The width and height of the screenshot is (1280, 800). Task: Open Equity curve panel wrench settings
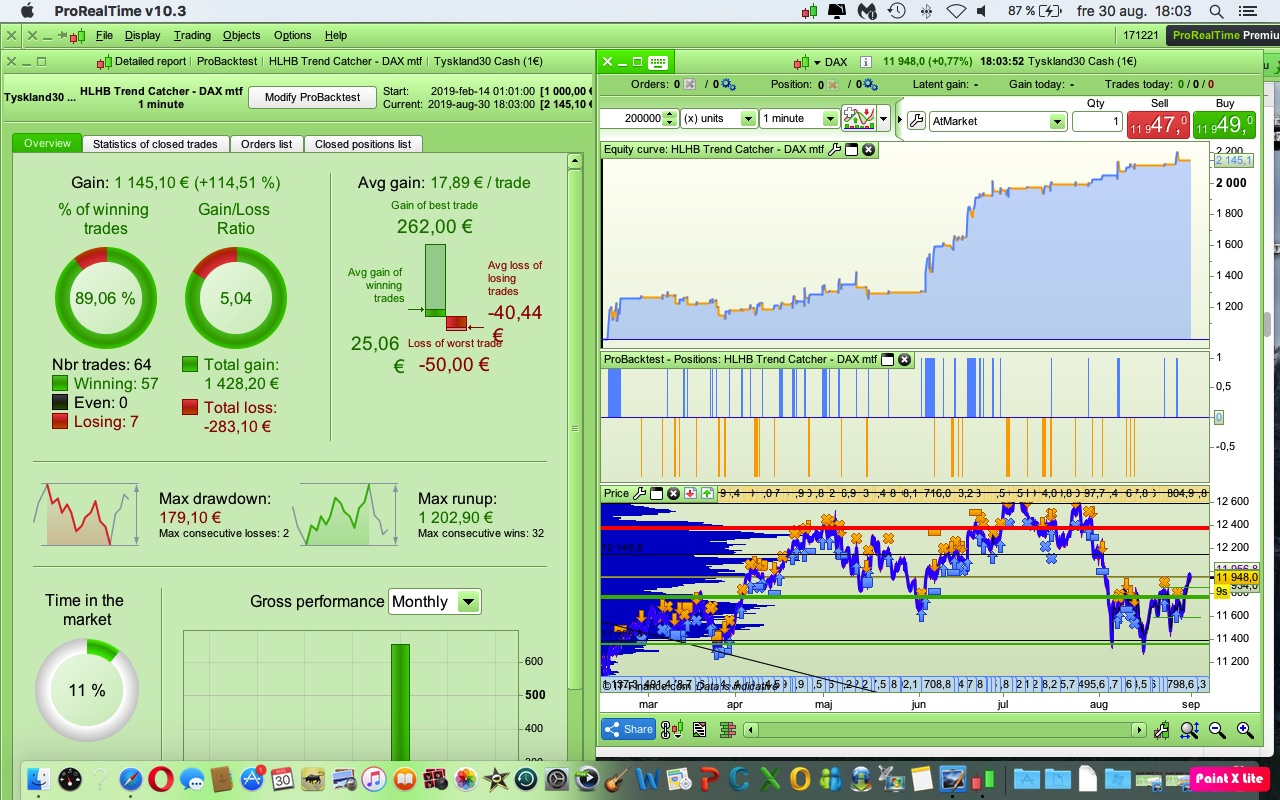coord(834,150)
